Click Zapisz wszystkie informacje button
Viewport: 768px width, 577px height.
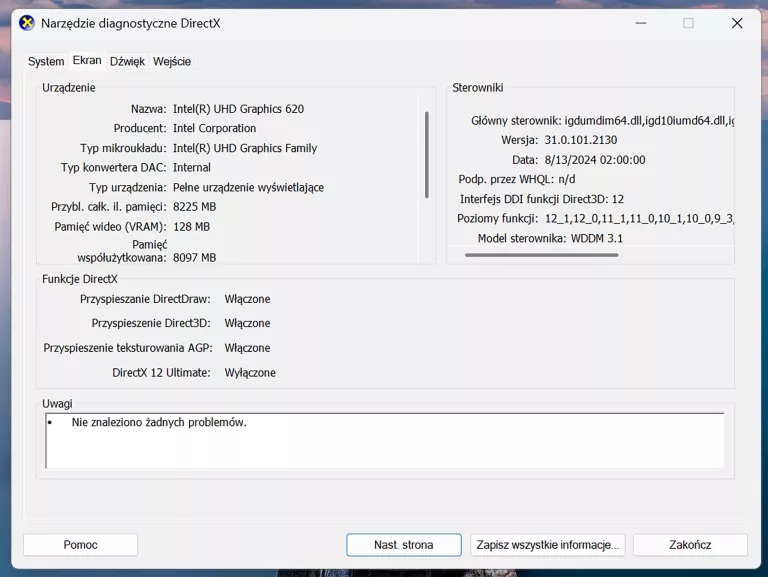pyautogui.click(x=548, y=545)
